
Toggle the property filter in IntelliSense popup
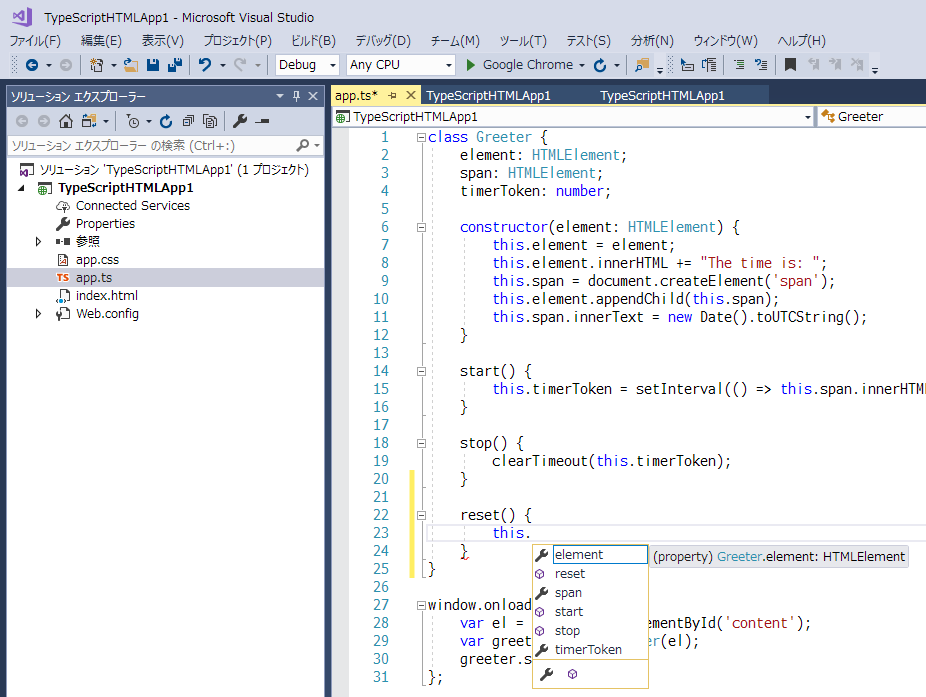(x=546, y=675)
